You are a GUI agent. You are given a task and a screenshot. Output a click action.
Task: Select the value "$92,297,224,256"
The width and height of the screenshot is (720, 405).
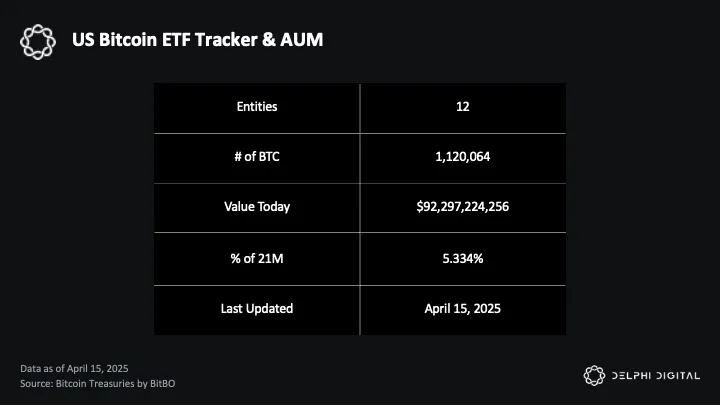(462, 207)
